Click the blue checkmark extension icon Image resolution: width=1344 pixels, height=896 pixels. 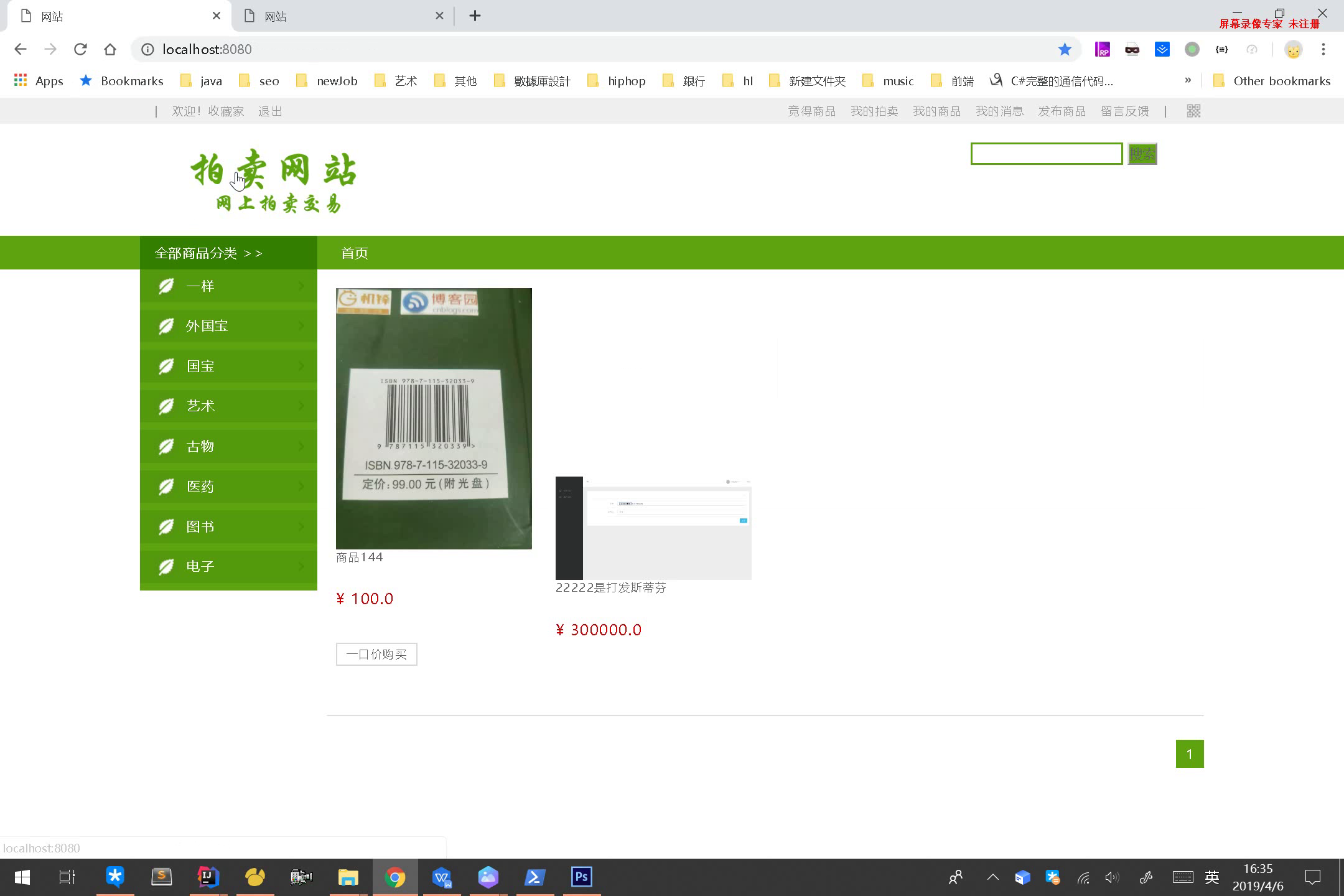click(x=1162, y=49)
